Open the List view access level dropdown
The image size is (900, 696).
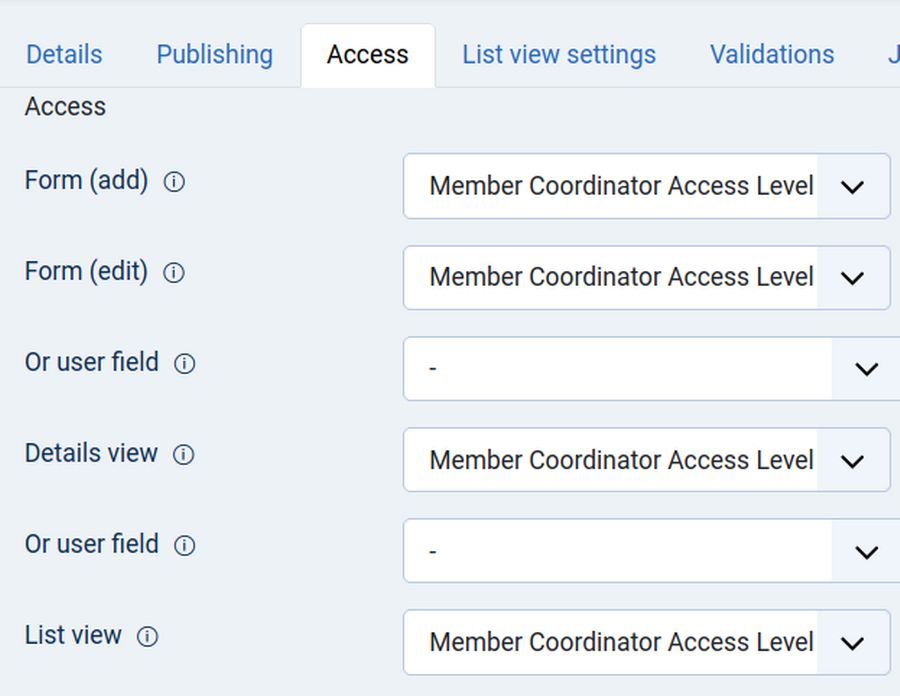(x=646, y=642)
